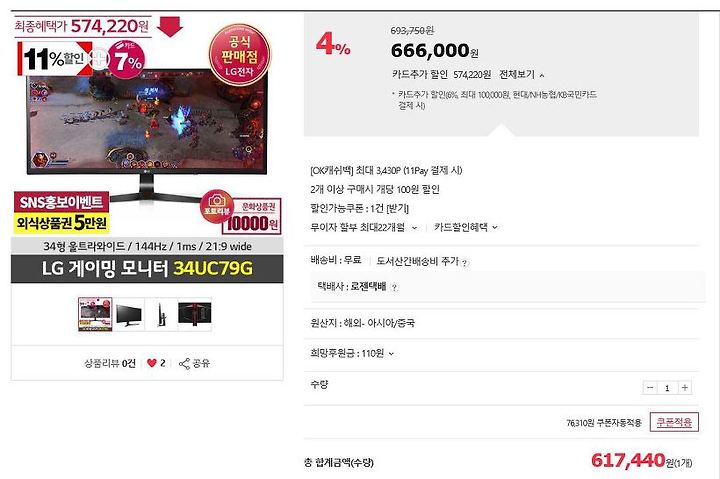Open the 카드할인혜택 dropdown

point(466,227)
